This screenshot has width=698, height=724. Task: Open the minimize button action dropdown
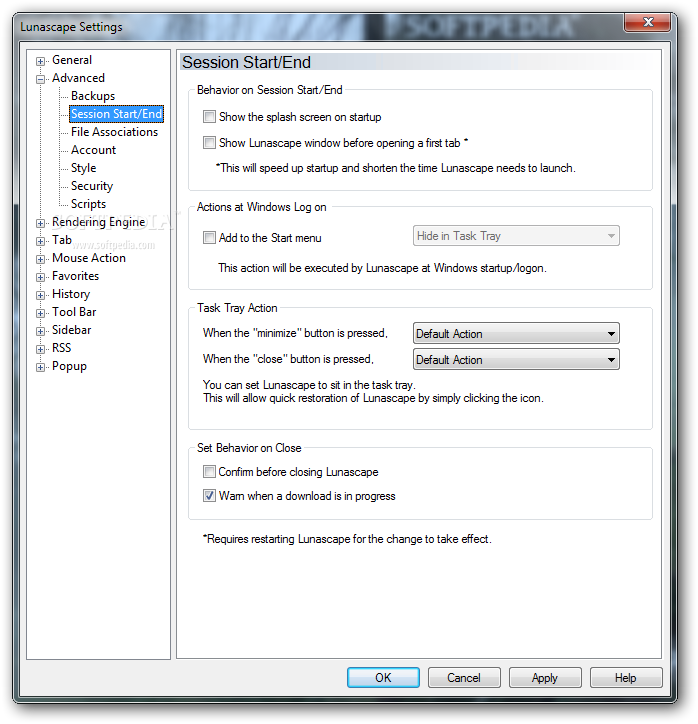click(516, 333)
